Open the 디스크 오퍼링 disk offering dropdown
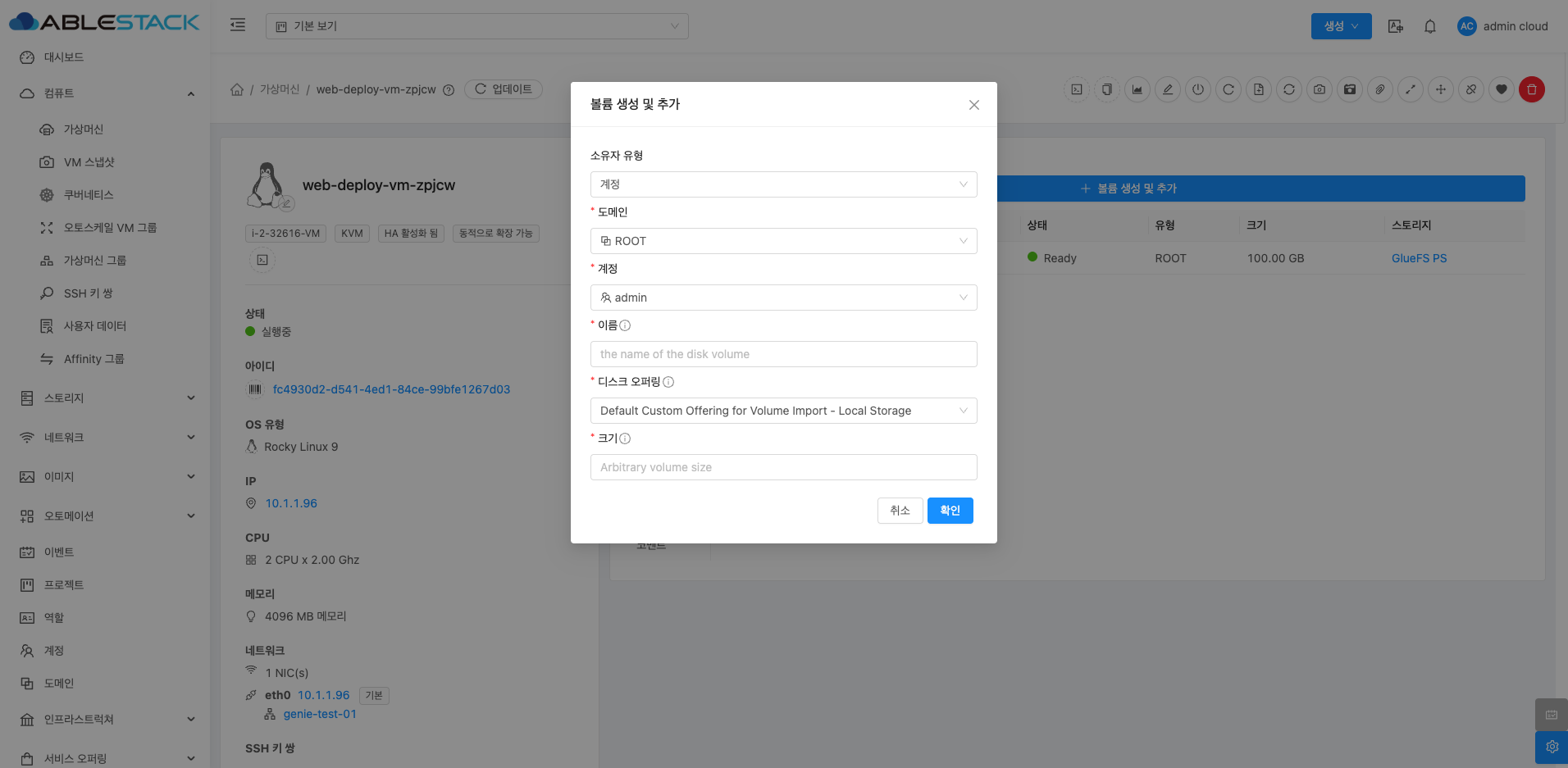 click(x=783, y=411)
